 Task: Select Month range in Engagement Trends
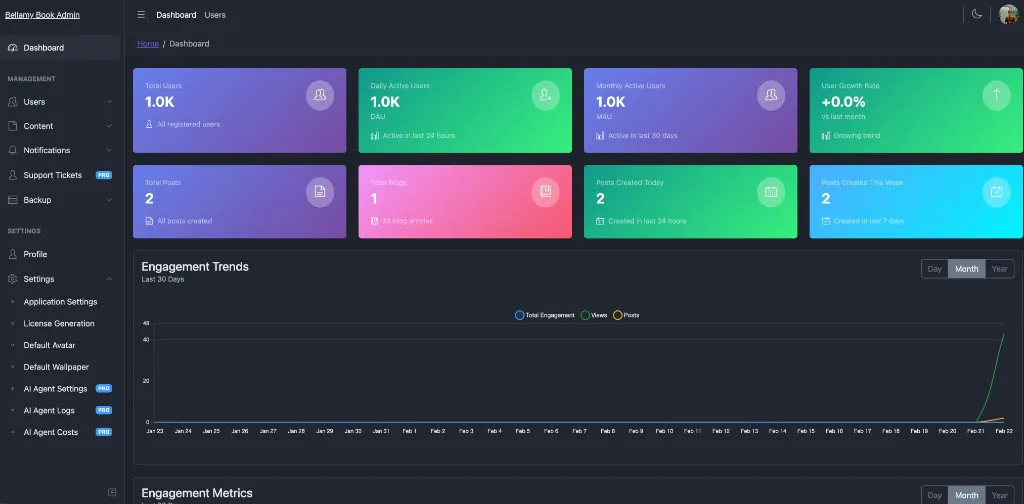[967, 269]
